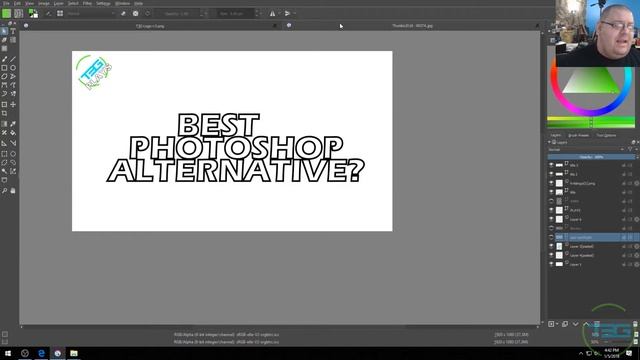The height and width of the screenshot is (360, 640).
Task: Adjust the layer Opacity slider
Action: (x=591, y=157)
